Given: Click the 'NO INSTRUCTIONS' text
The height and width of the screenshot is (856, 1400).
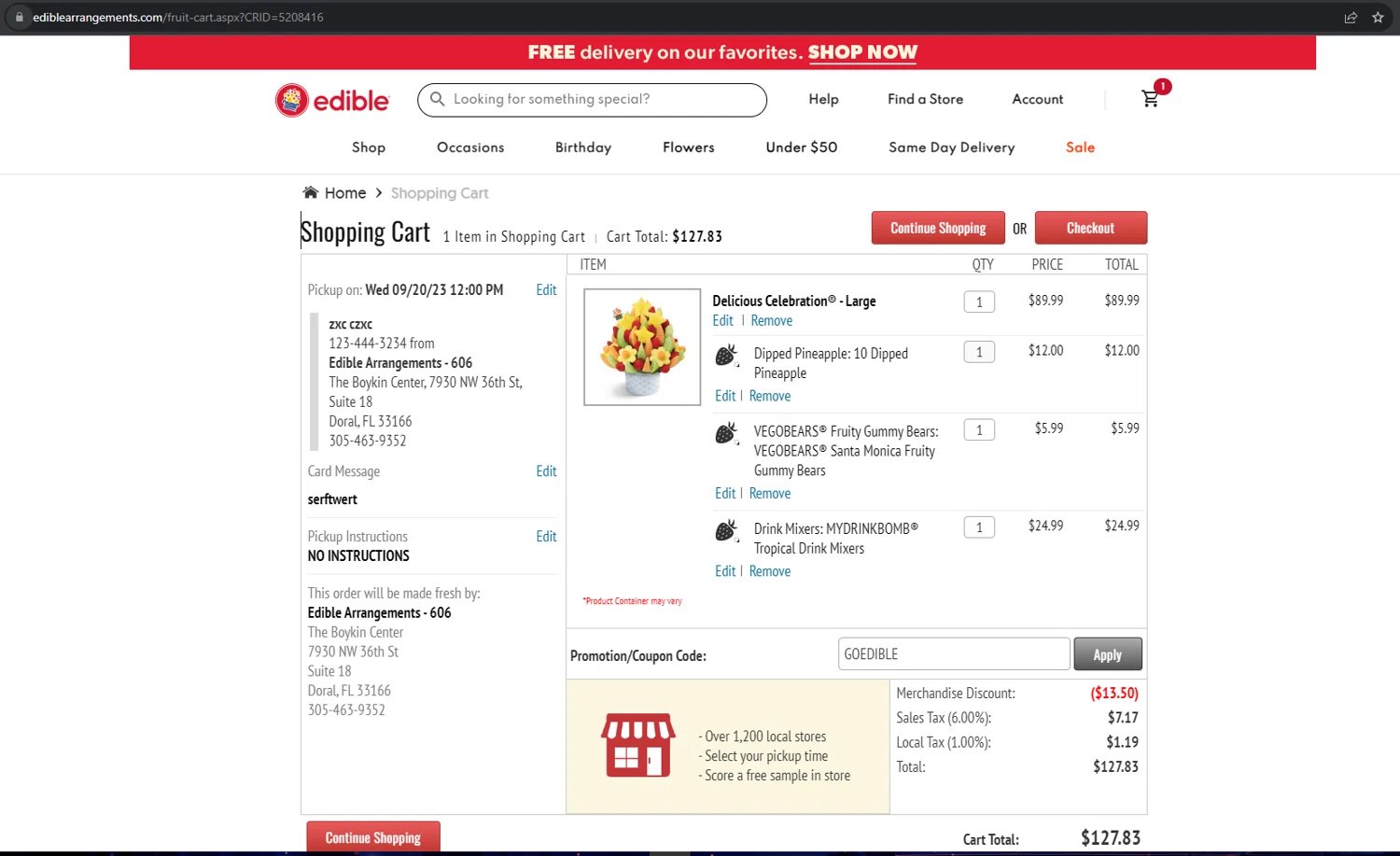Looking at the screenshot, I should click(x=358, y=556).
